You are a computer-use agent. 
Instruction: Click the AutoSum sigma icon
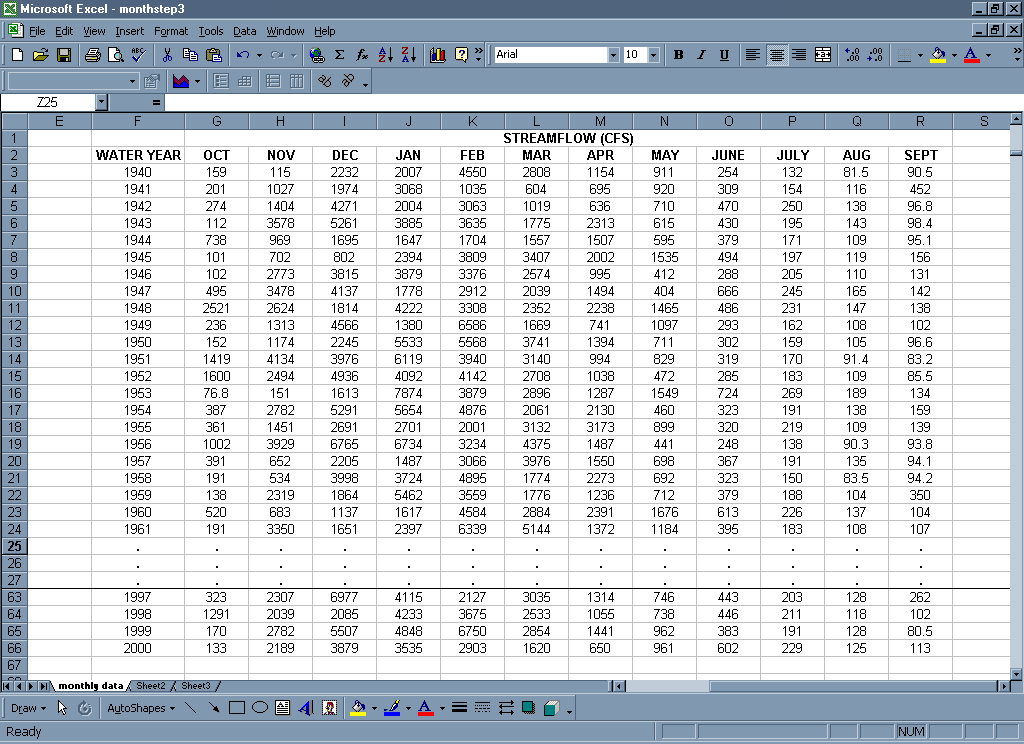tap(339, 55)
